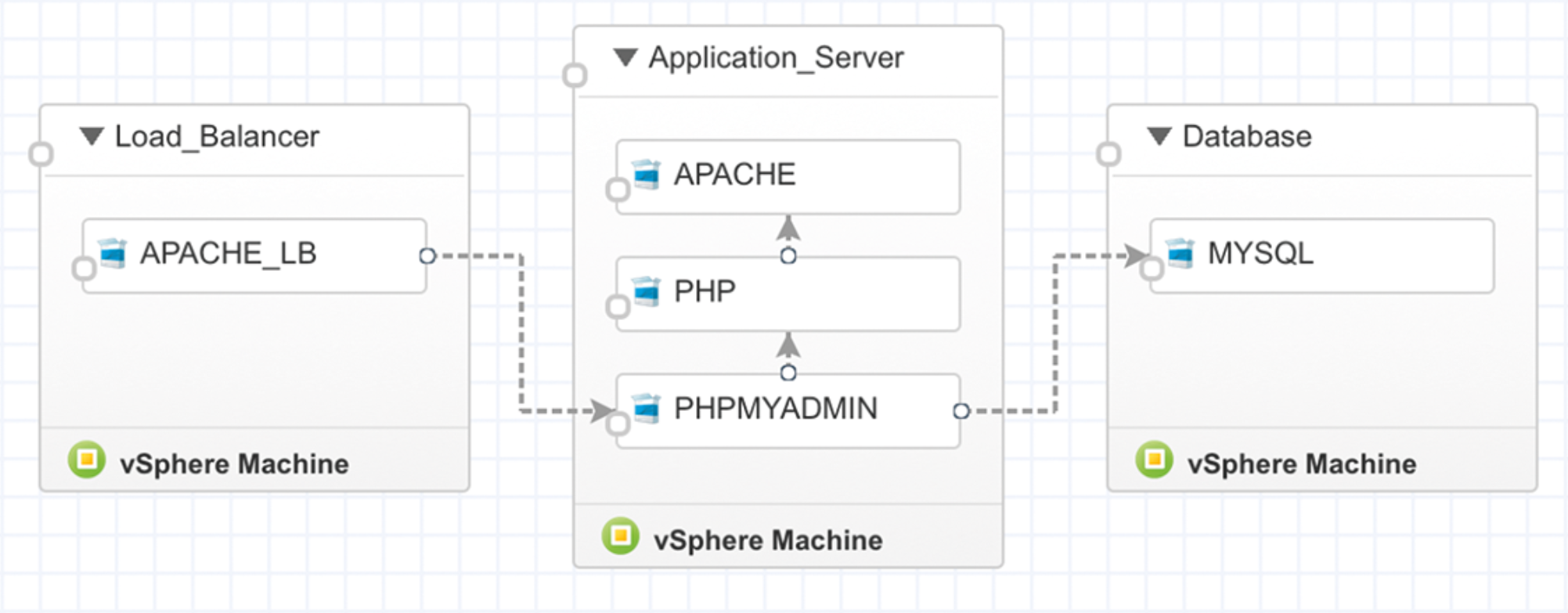This screenshot has width=1568, height=613.
Task: Click the Database container connector handle
Action: 1108,154
